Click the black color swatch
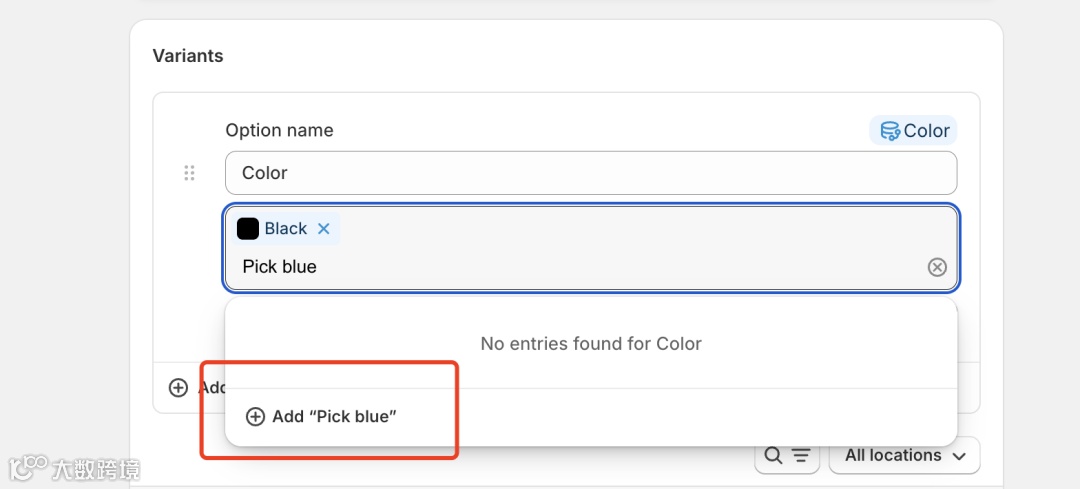Viewport: 1080px width, 489px height. point(248,229)
